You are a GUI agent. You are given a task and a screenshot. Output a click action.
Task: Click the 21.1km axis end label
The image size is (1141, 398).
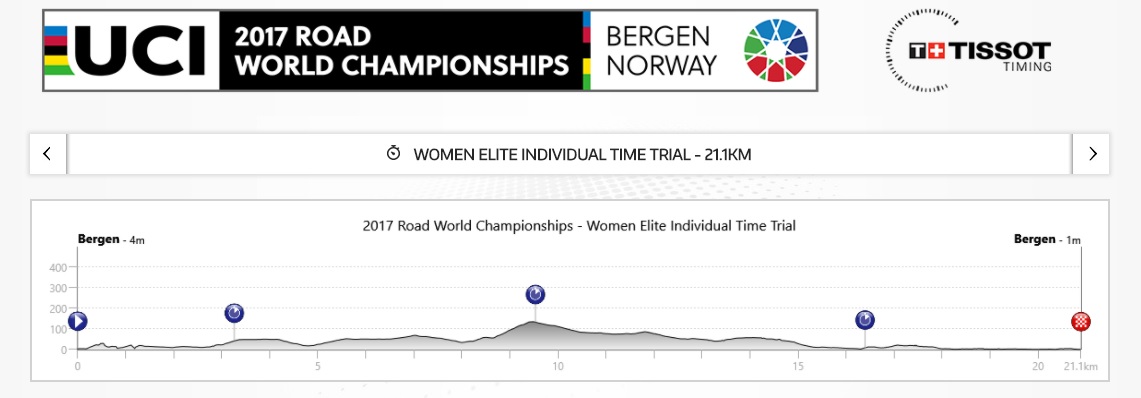click(1081, 366)
